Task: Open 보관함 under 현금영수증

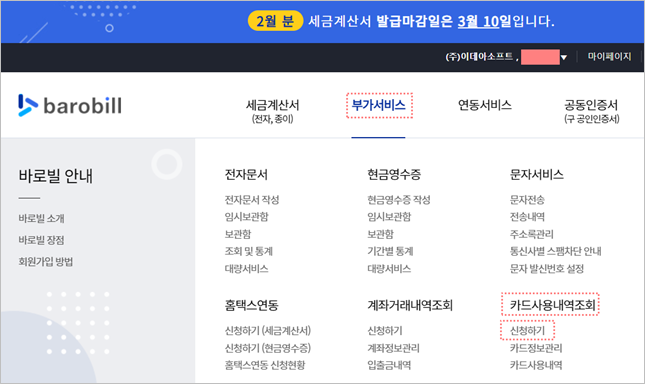Action: point(380,234)
